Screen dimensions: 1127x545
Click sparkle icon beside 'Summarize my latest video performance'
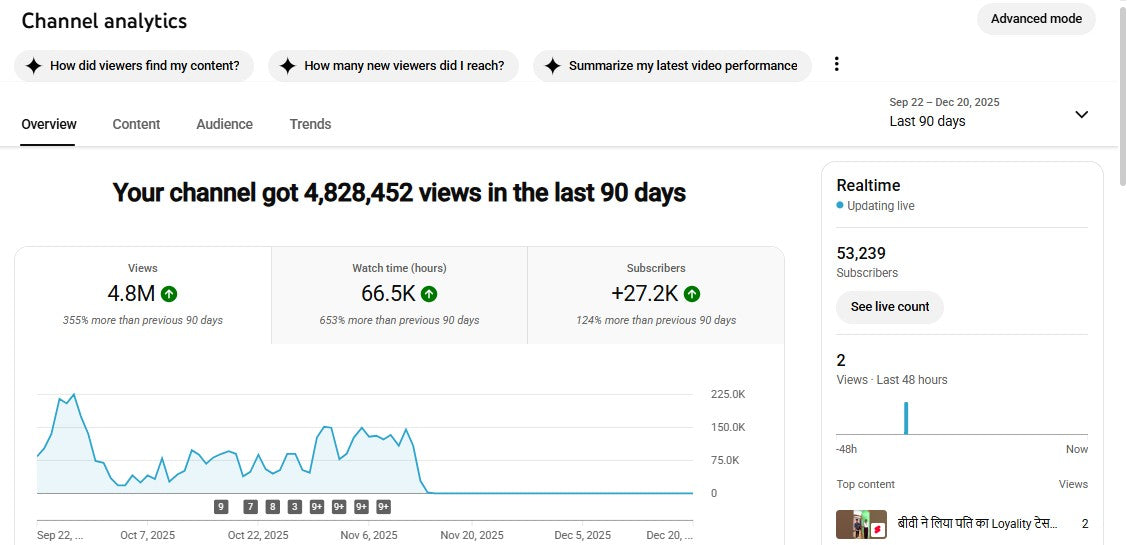[552, 66]
